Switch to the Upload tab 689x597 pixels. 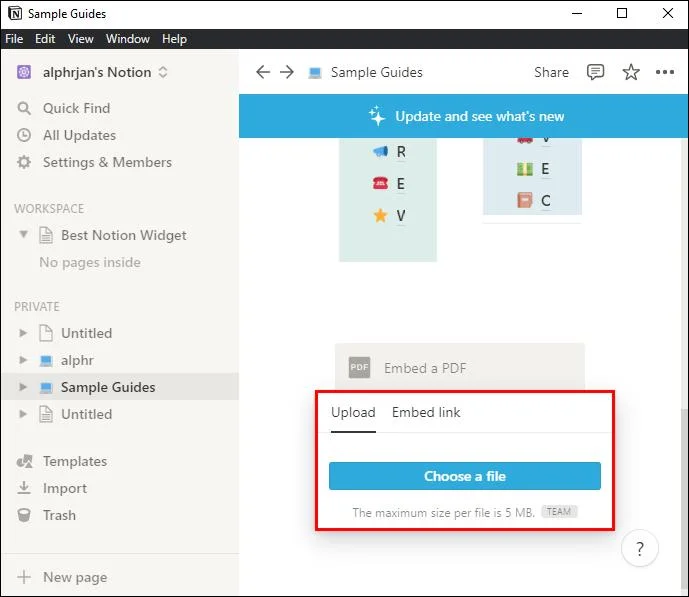(353, 412)
